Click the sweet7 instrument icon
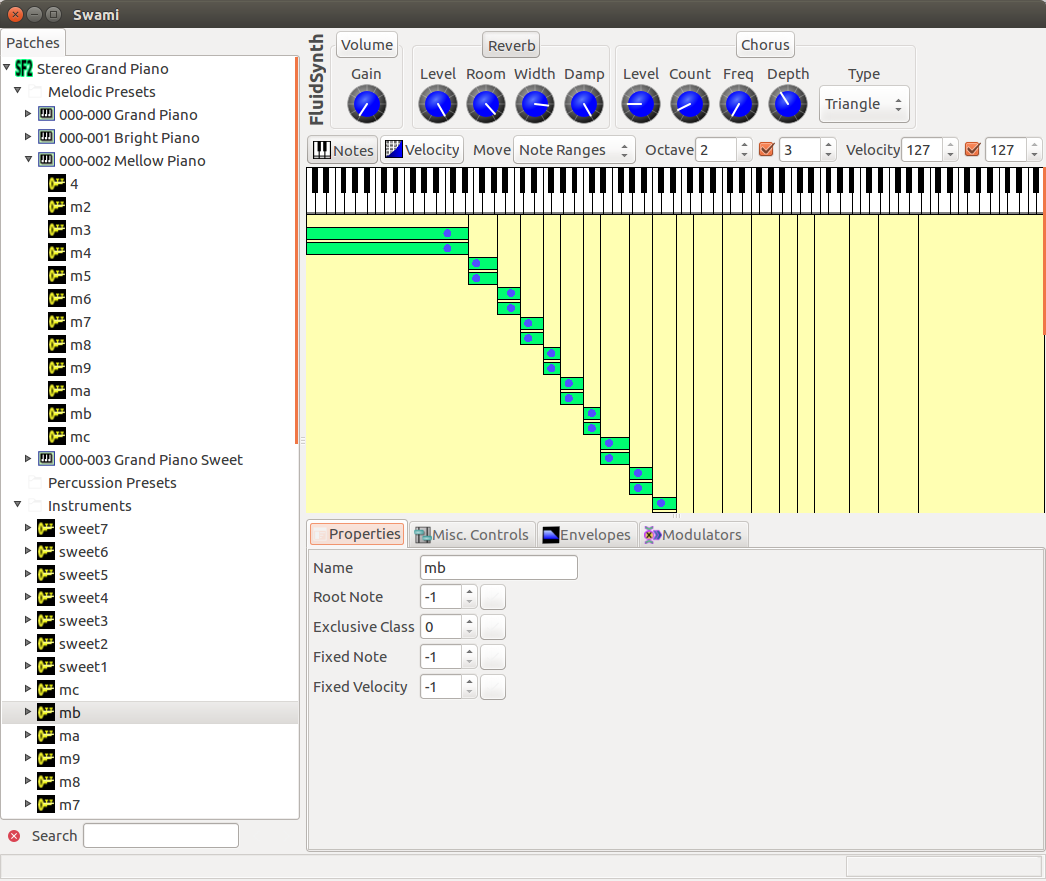This screenshot has height=881, width=1046. click(46, 529)
